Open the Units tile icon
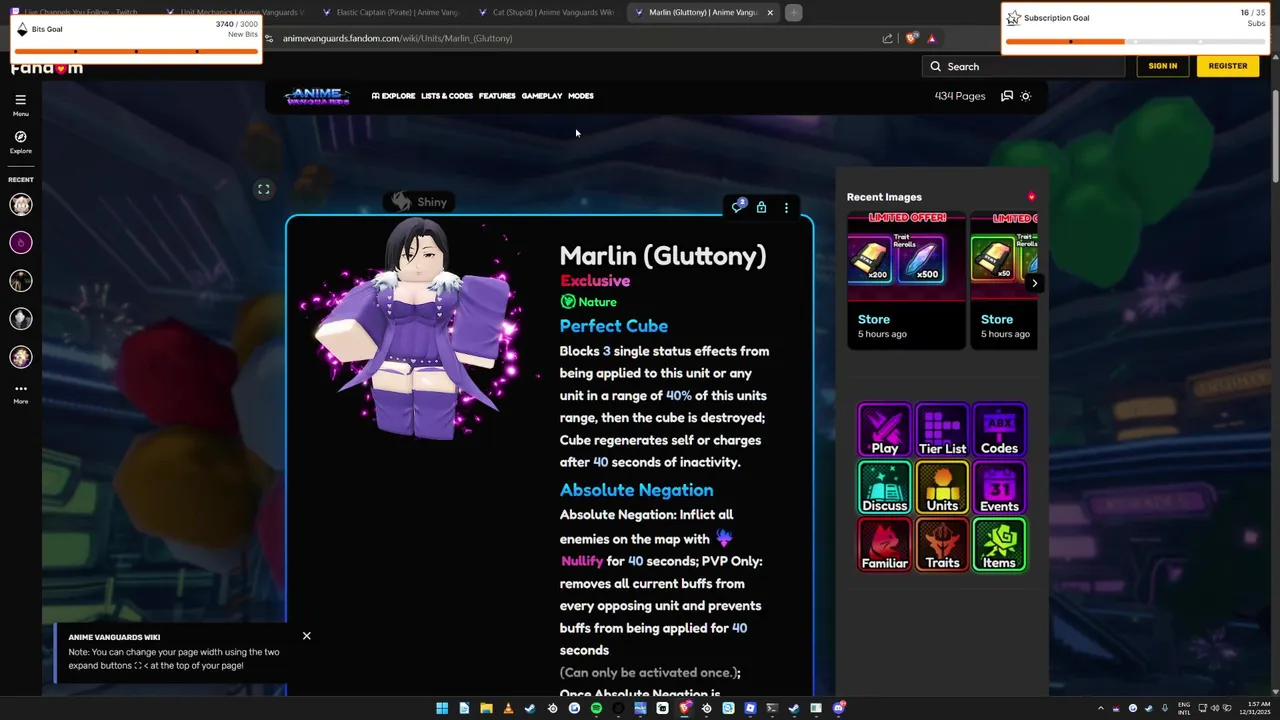 pos(942,488)
